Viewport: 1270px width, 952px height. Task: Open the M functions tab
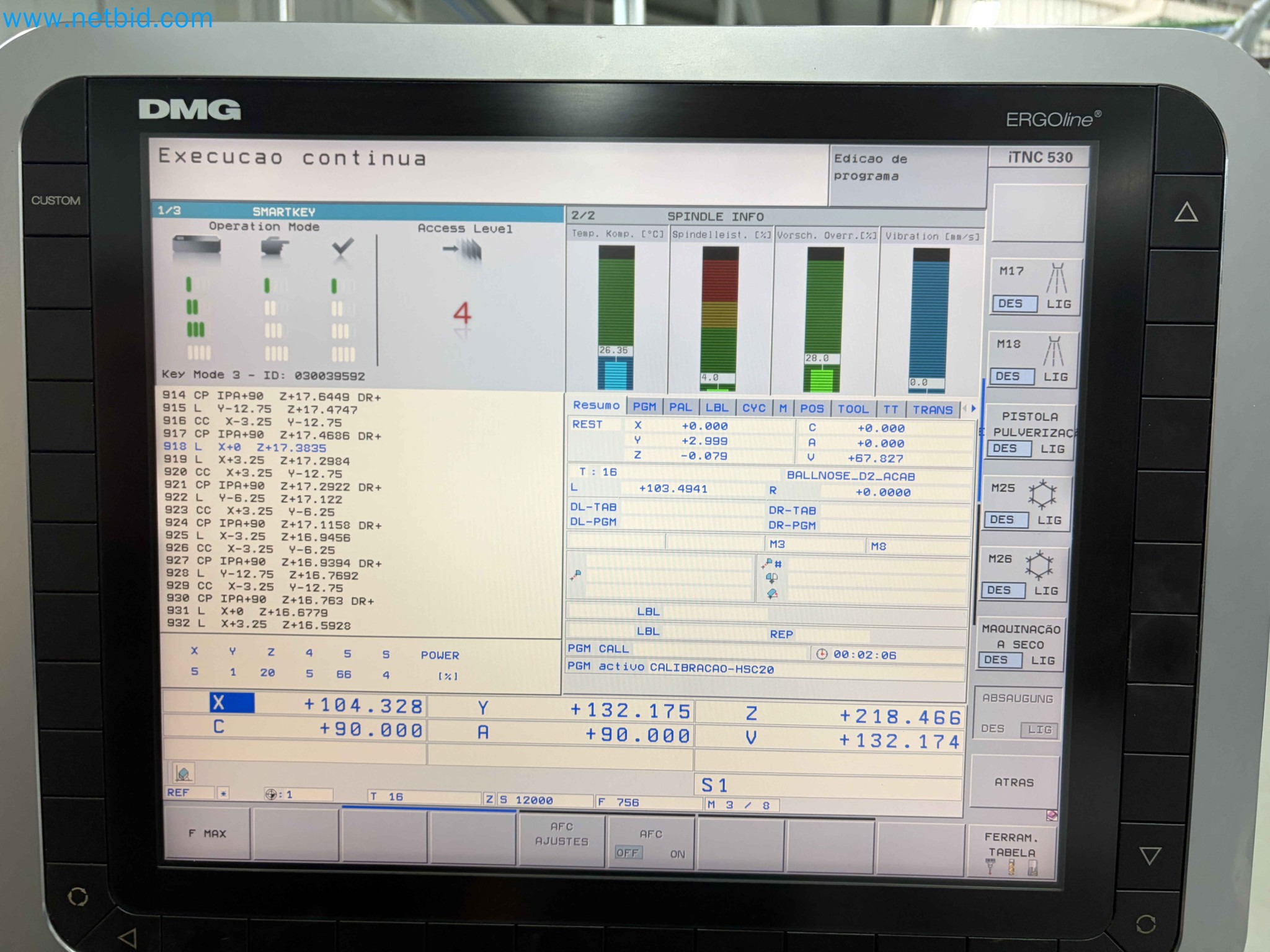(x=783, y=408)
